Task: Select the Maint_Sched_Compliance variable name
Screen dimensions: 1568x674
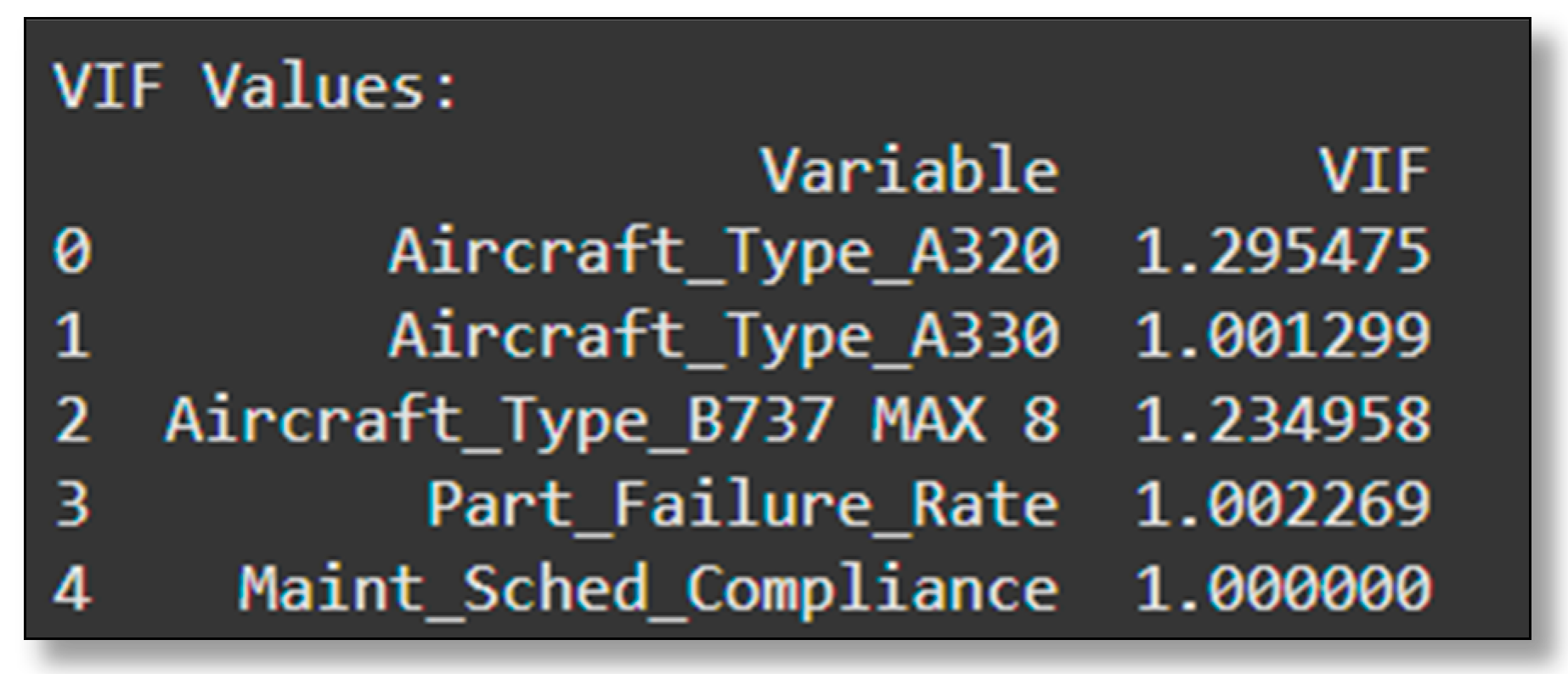Action: [649, 587]
